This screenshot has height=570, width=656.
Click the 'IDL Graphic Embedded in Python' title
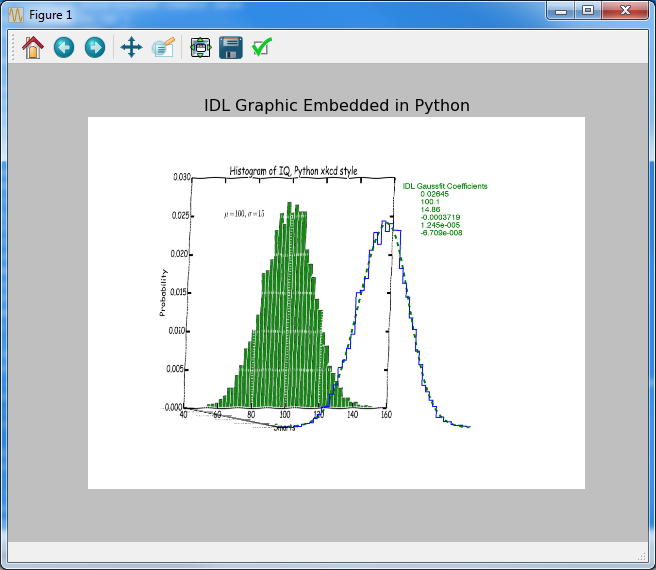336,105
